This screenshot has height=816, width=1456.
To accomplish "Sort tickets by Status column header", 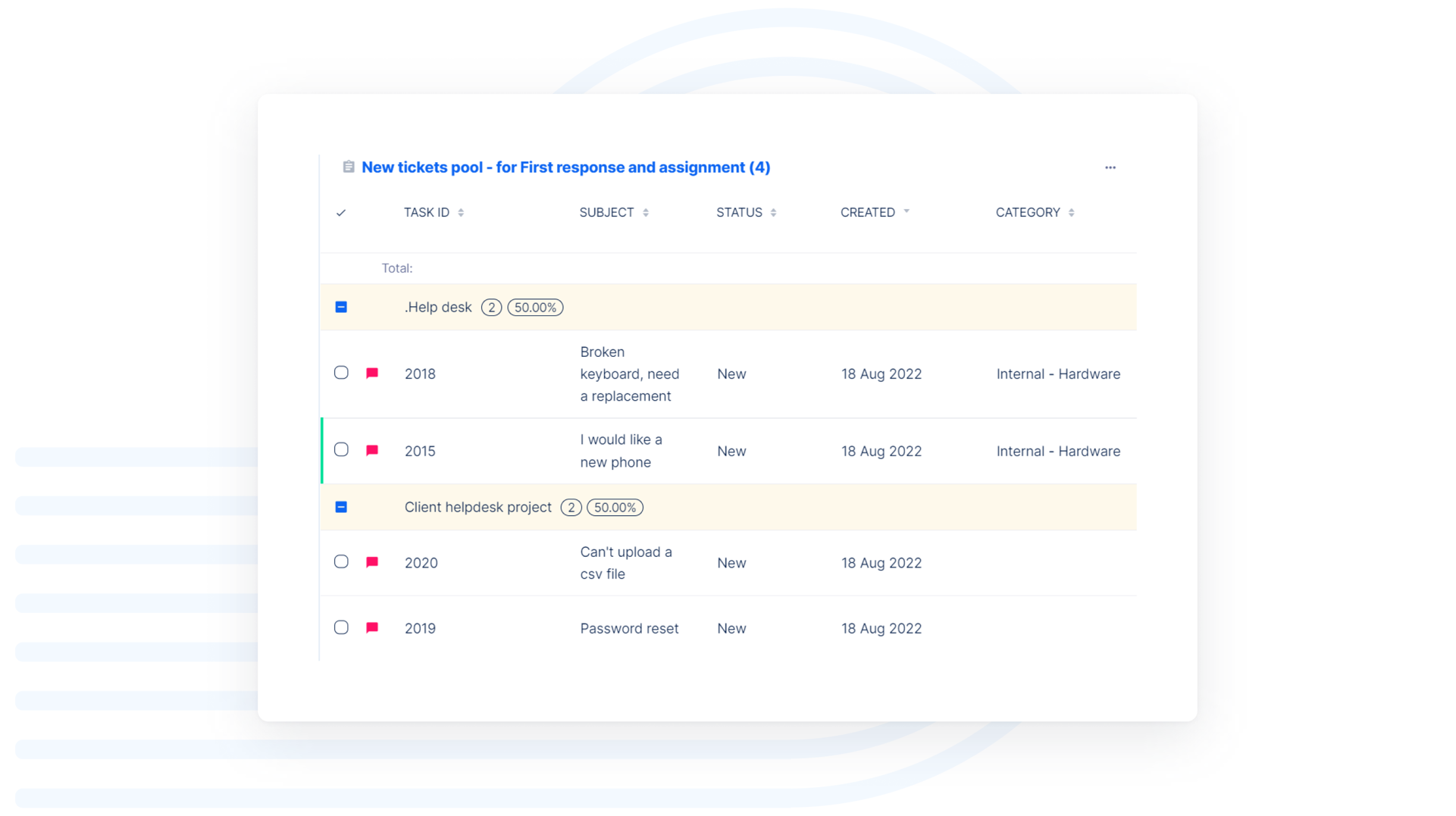I will coord(739,213).
